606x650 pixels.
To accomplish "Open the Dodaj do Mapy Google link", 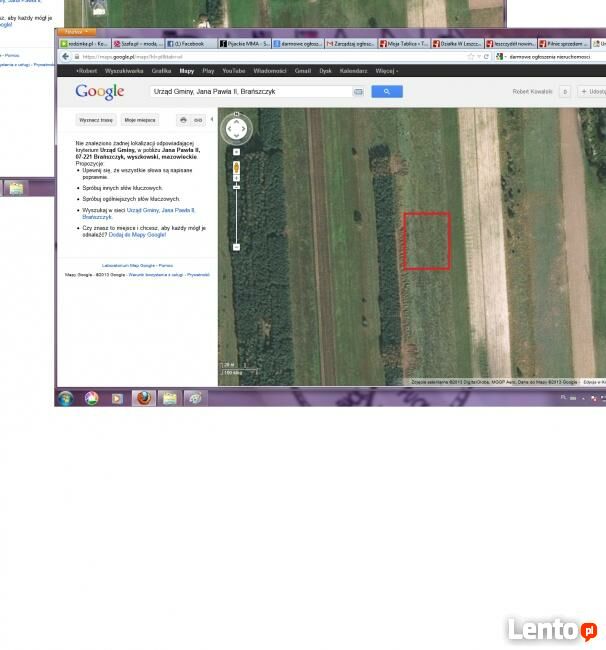I will click(137, 235).
